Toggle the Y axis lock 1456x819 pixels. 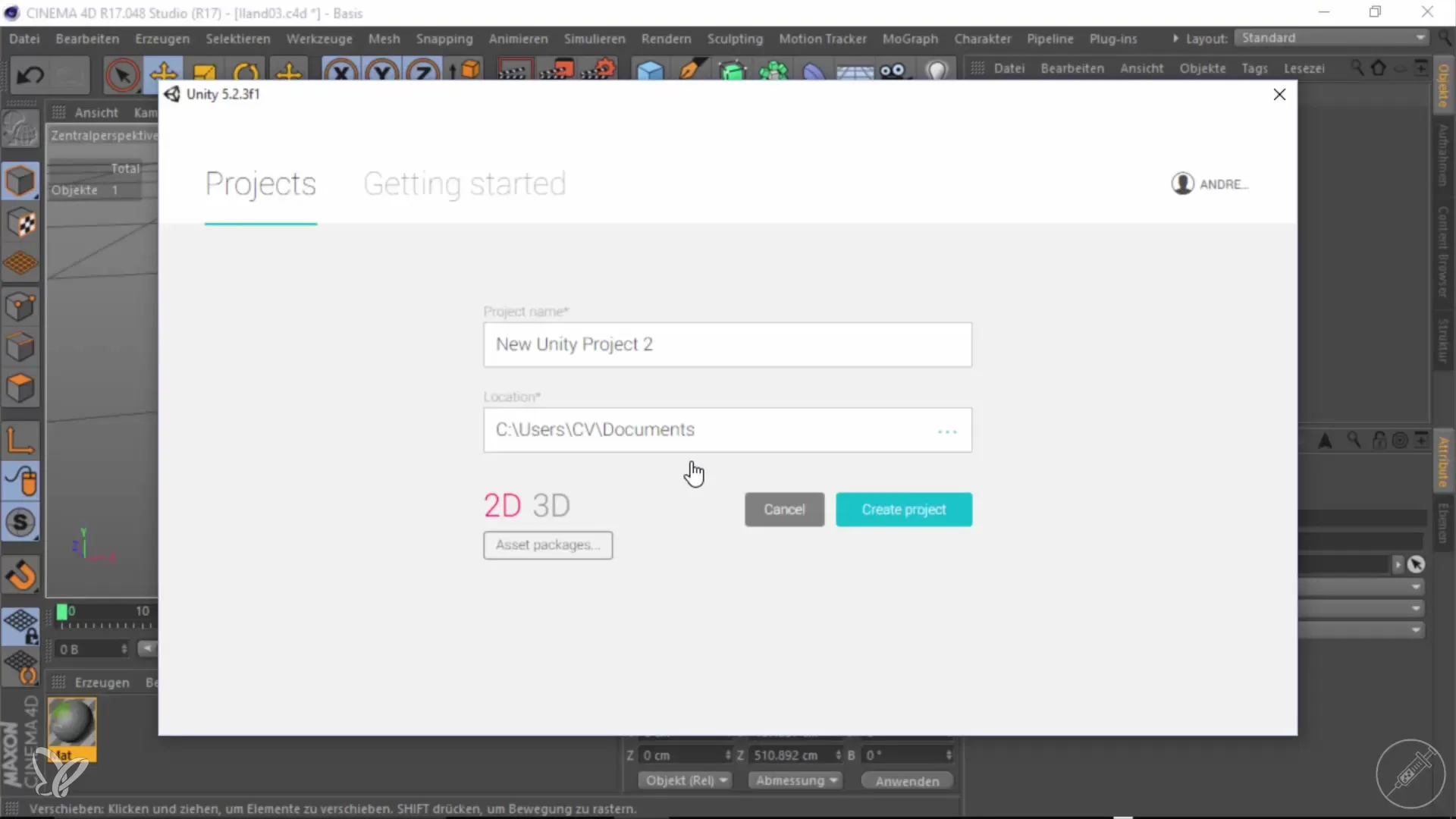click(x=382, y=73)
